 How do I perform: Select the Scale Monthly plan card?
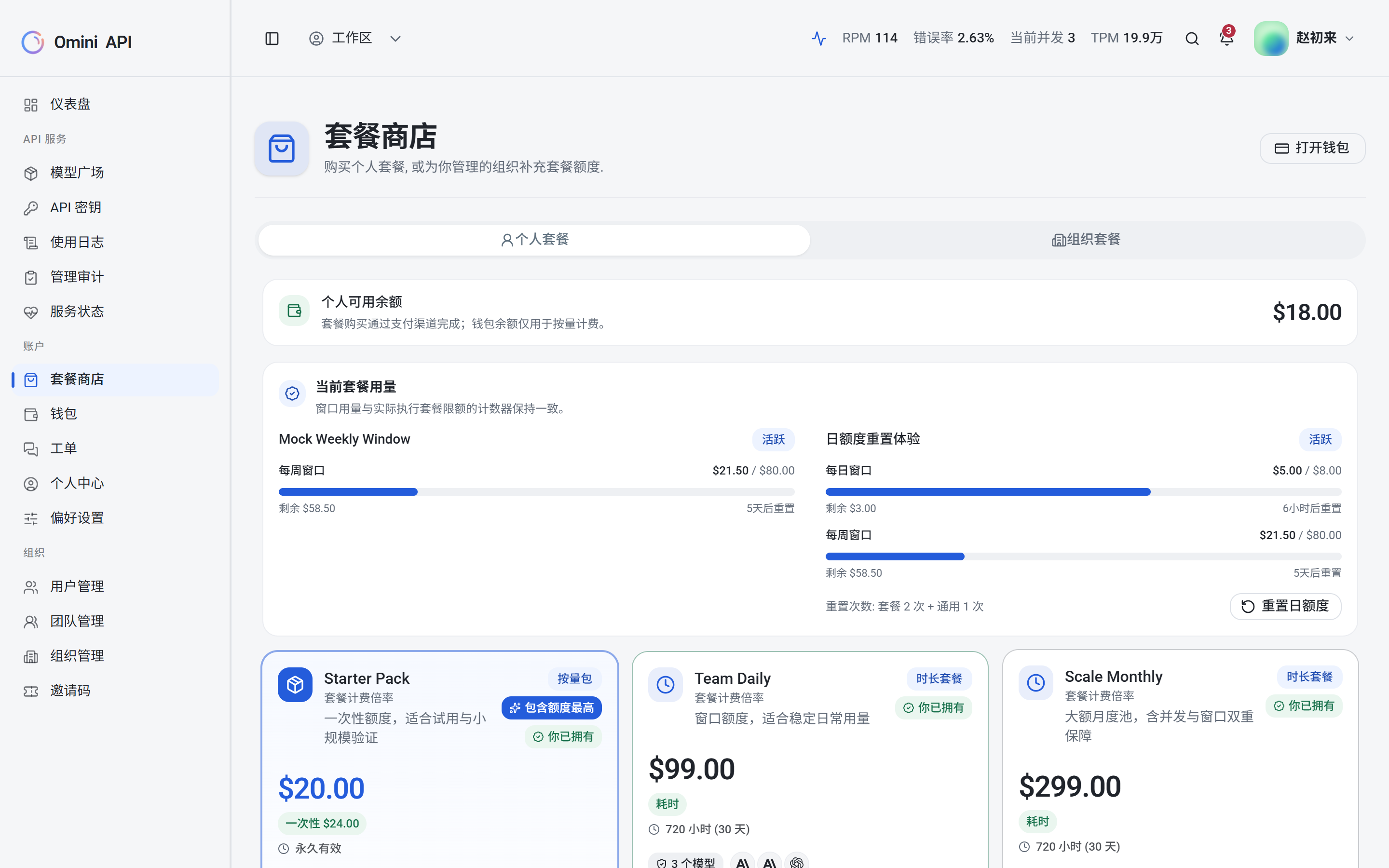pos(1180,759)
